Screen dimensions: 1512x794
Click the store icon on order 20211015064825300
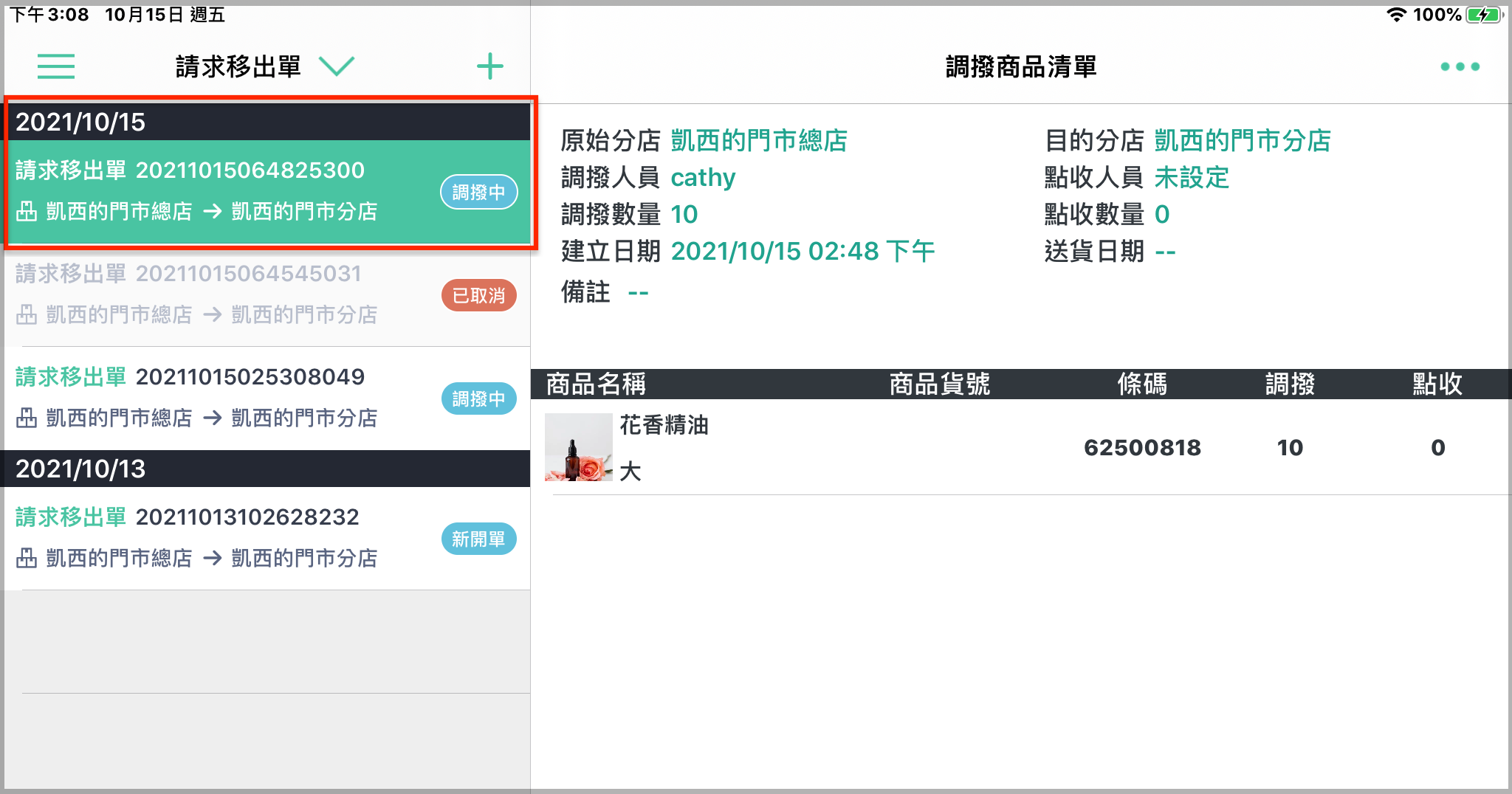(27, 211)
